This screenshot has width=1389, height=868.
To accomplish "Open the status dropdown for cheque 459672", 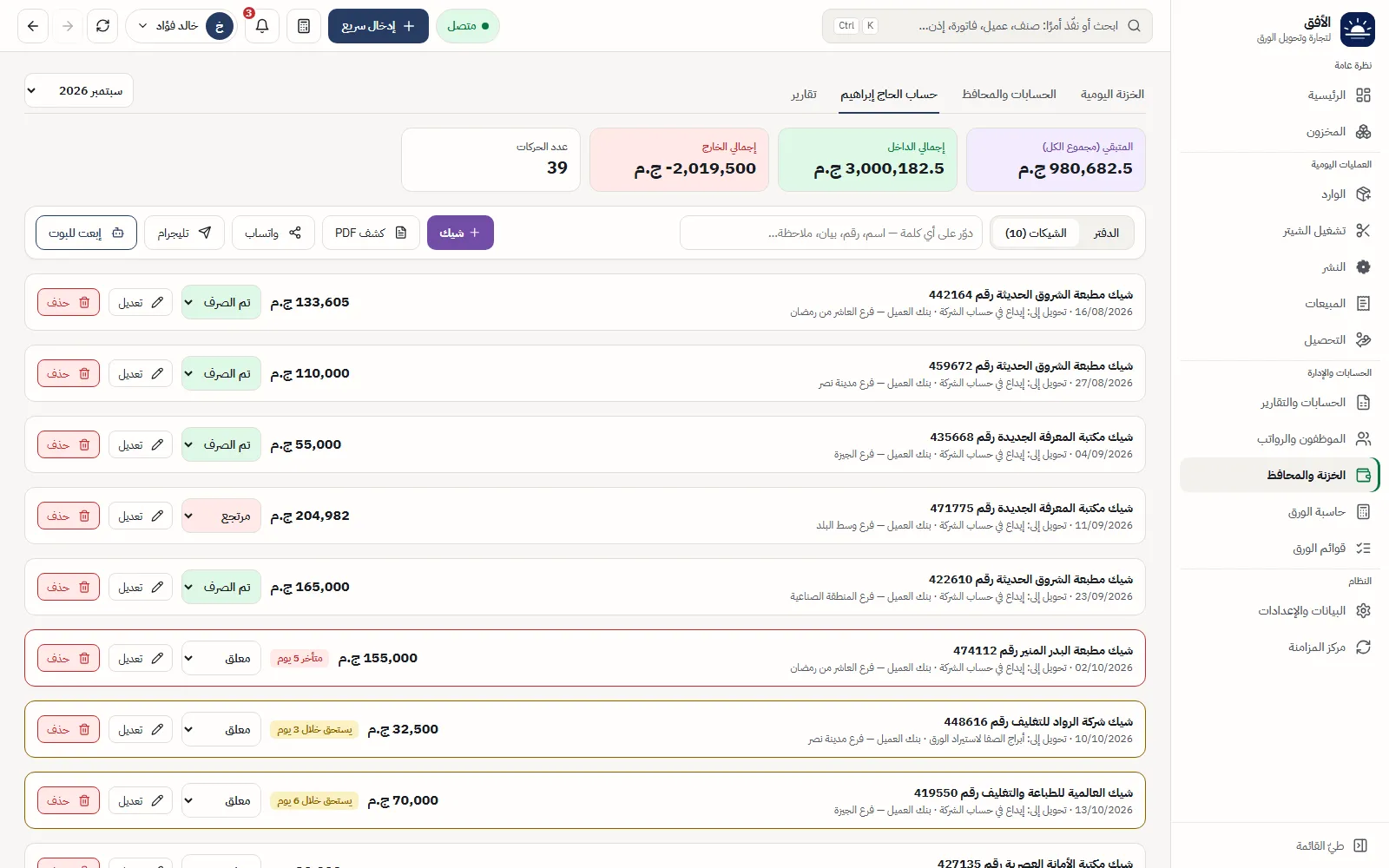I will coord(221,373).
